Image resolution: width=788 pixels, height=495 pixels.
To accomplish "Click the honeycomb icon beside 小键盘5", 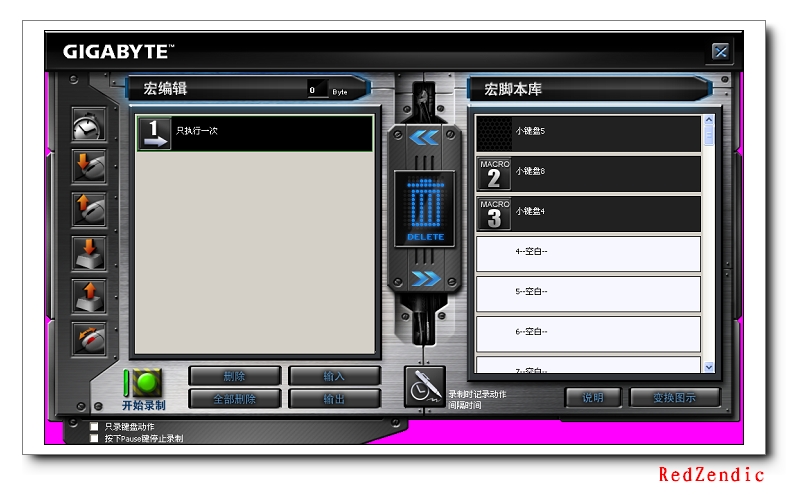I will [x=494, y=134].
